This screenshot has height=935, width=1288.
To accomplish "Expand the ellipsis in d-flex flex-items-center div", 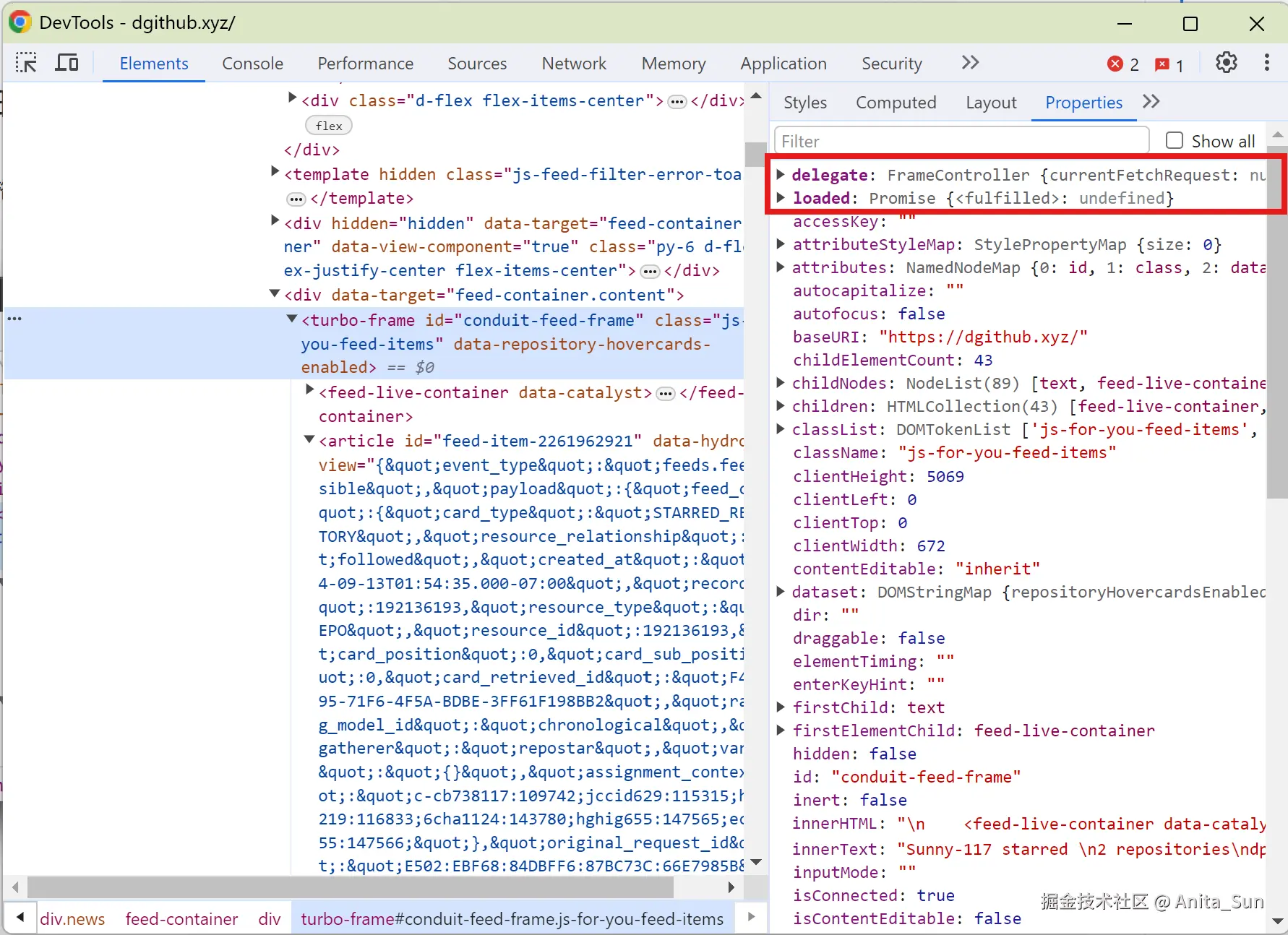I will coord(677,102).
